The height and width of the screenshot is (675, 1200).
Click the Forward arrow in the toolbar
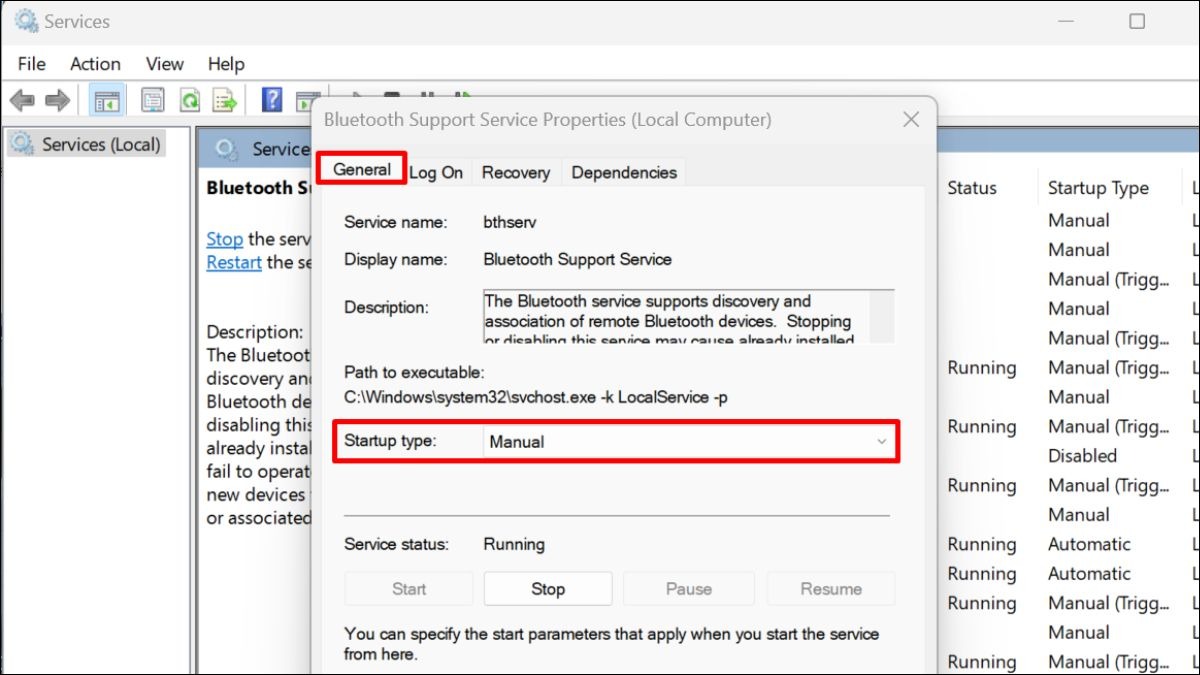(x=57, y=100)
